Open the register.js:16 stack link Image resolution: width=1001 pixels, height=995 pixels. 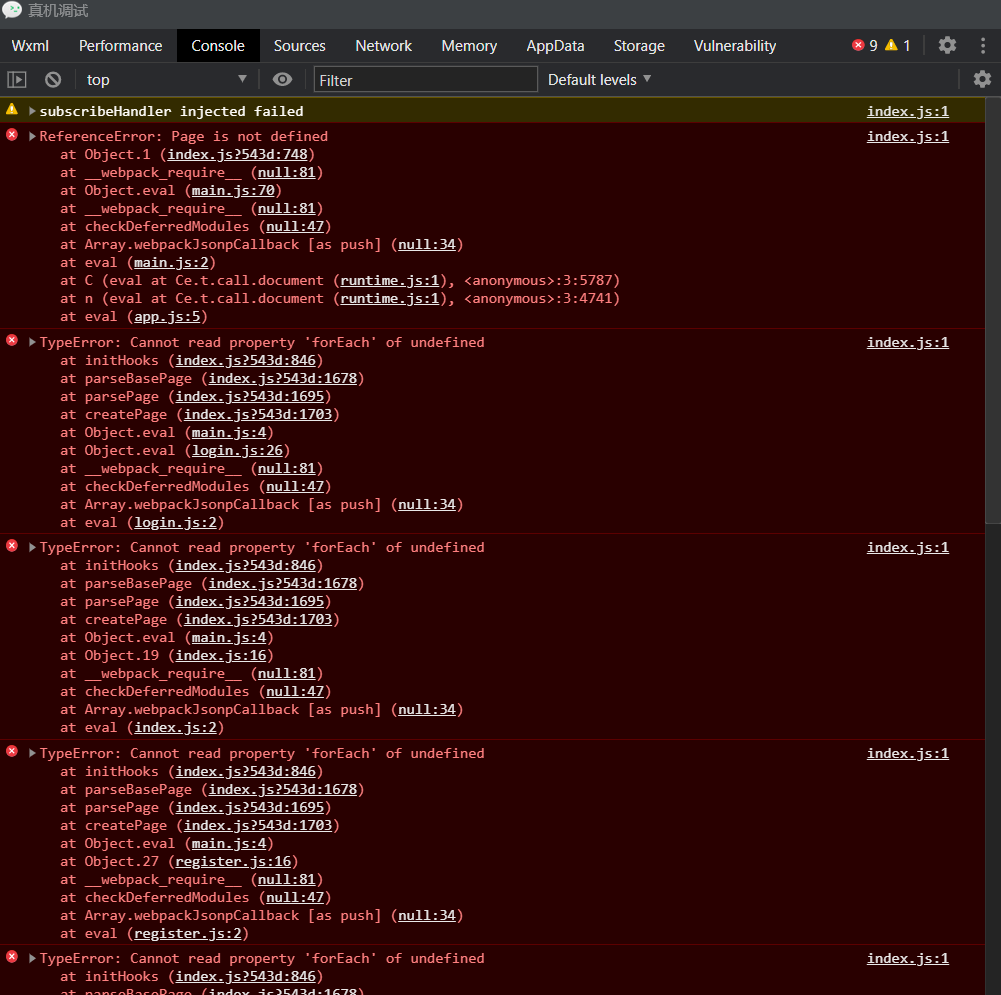coord(233,862)
